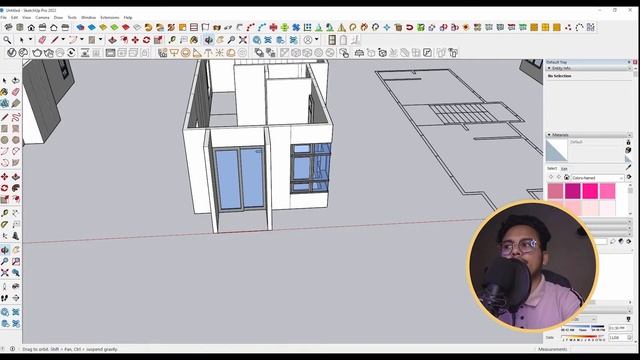Click Zoom Extents in top toolbar

point(243,40)
